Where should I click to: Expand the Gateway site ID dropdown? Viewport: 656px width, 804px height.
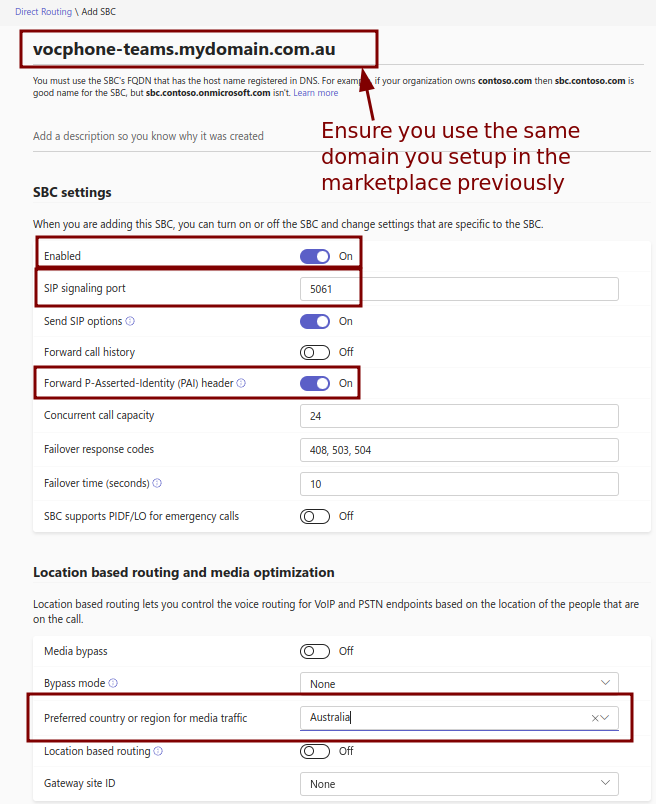coord(459,784)
